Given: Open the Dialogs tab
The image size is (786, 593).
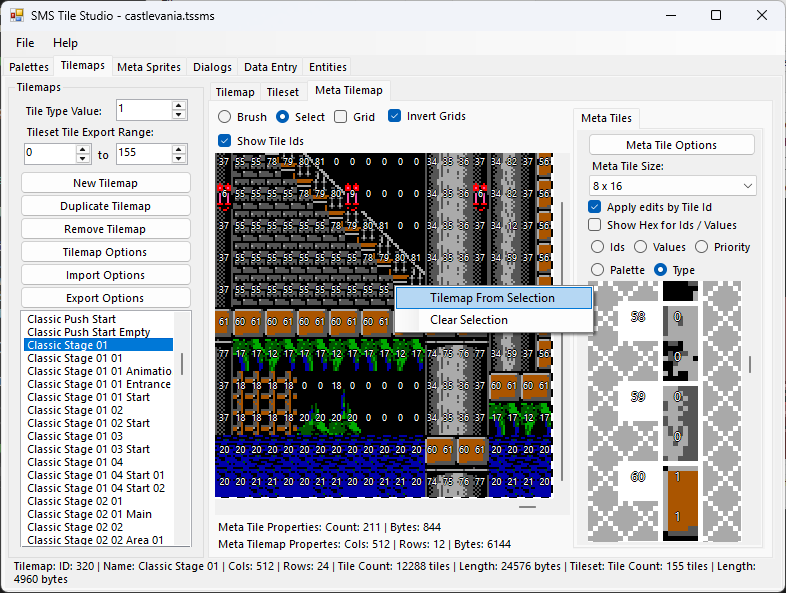Looking at the screenshot, I should coord(213,67).
